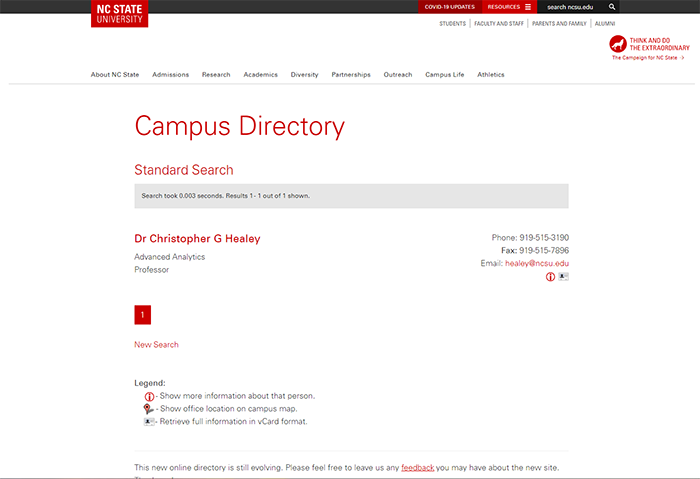The width and height of the screenshot is (700, 479).
Task: Go to Faculty and Staff page
Action: [499, 24]
